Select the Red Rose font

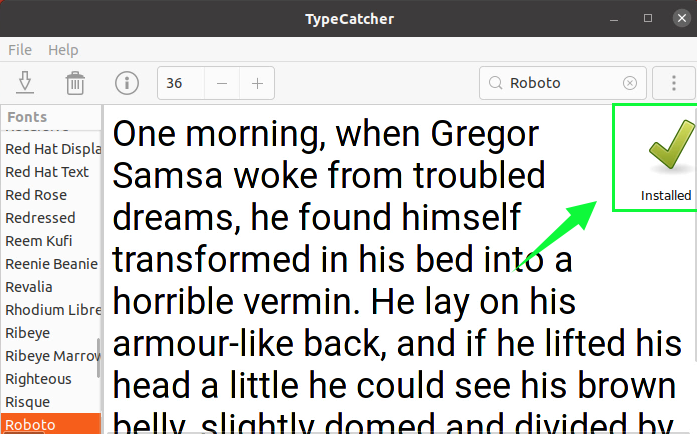36,195
